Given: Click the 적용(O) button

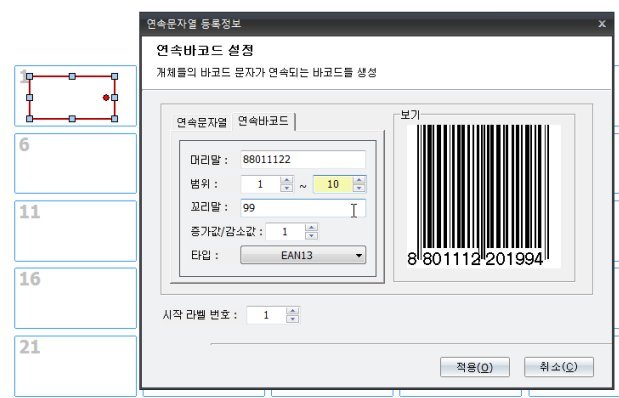Looking at the screenshot, I should (x=475, y=367).
